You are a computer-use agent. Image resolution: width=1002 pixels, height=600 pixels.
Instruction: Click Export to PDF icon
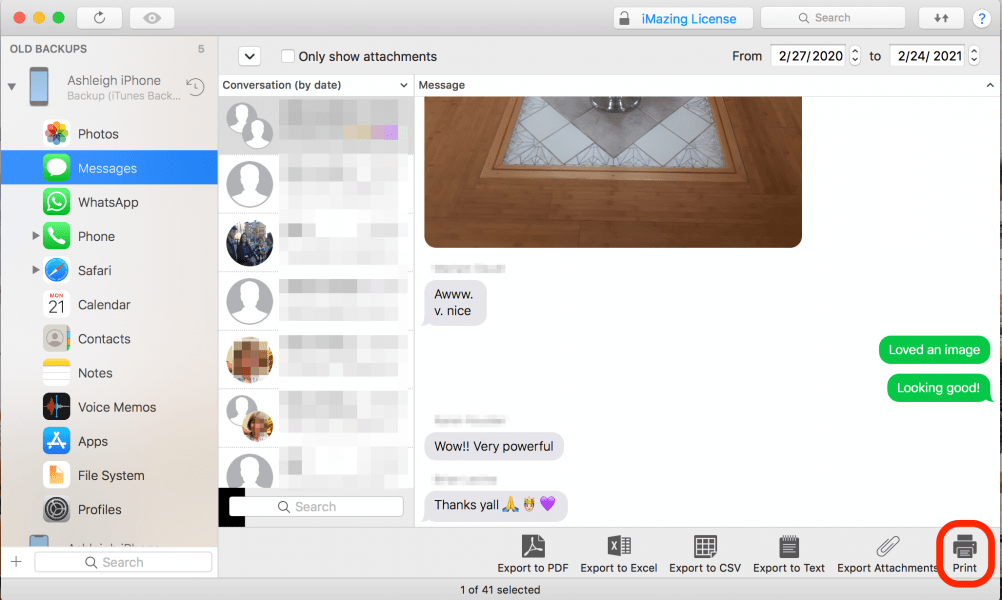pyautogui.click(x=532, y=547)
